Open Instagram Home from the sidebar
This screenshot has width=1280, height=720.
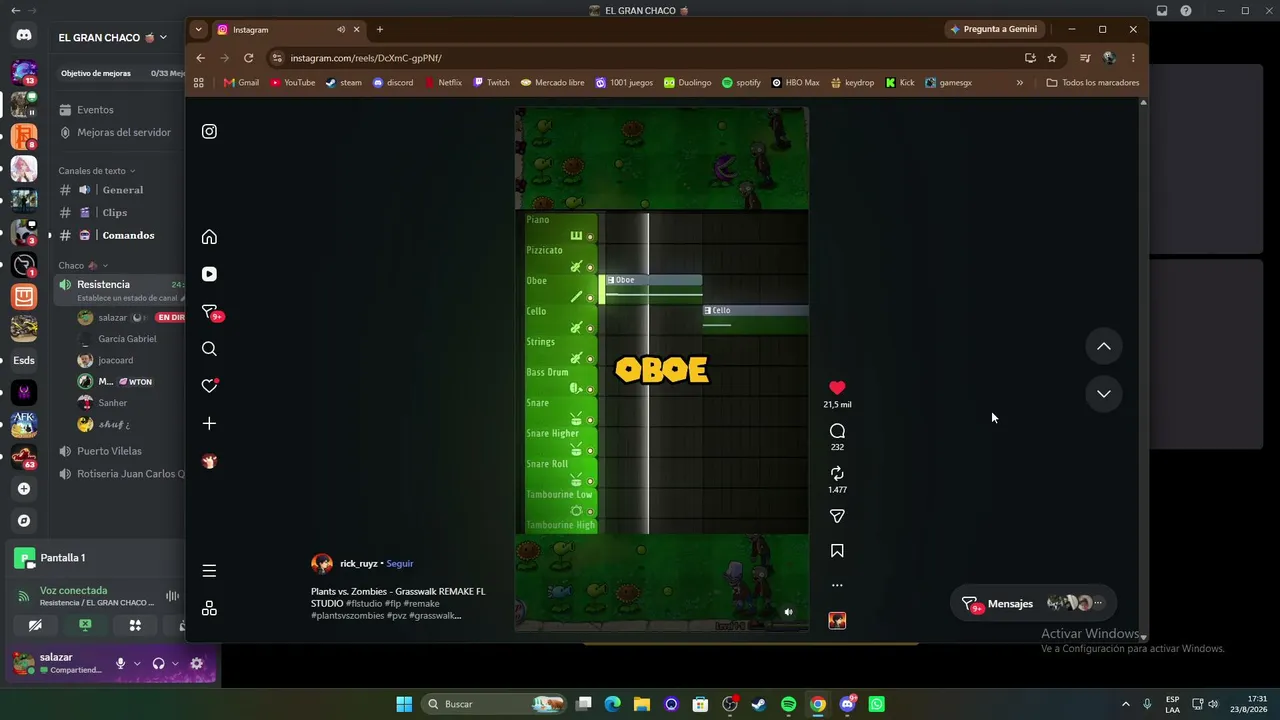(209, 237)
